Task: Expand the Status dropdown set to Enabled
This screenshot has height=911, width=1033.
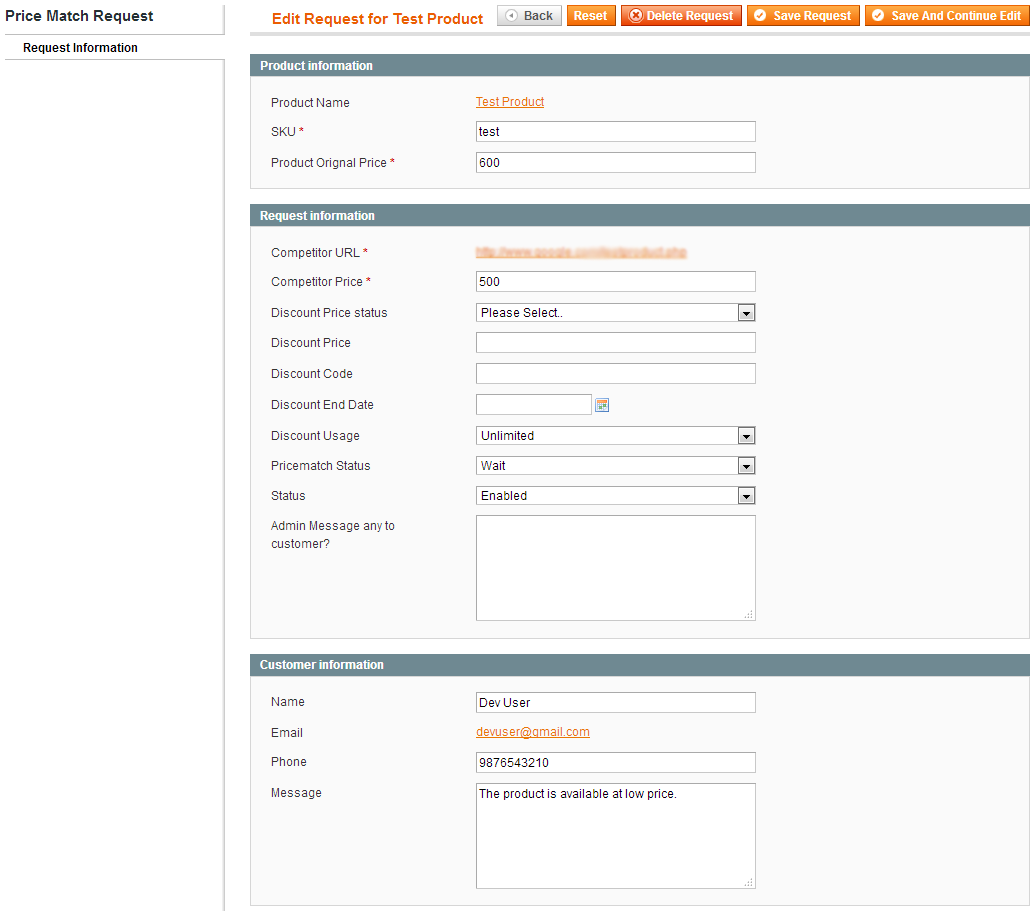Action: point(615,496)
